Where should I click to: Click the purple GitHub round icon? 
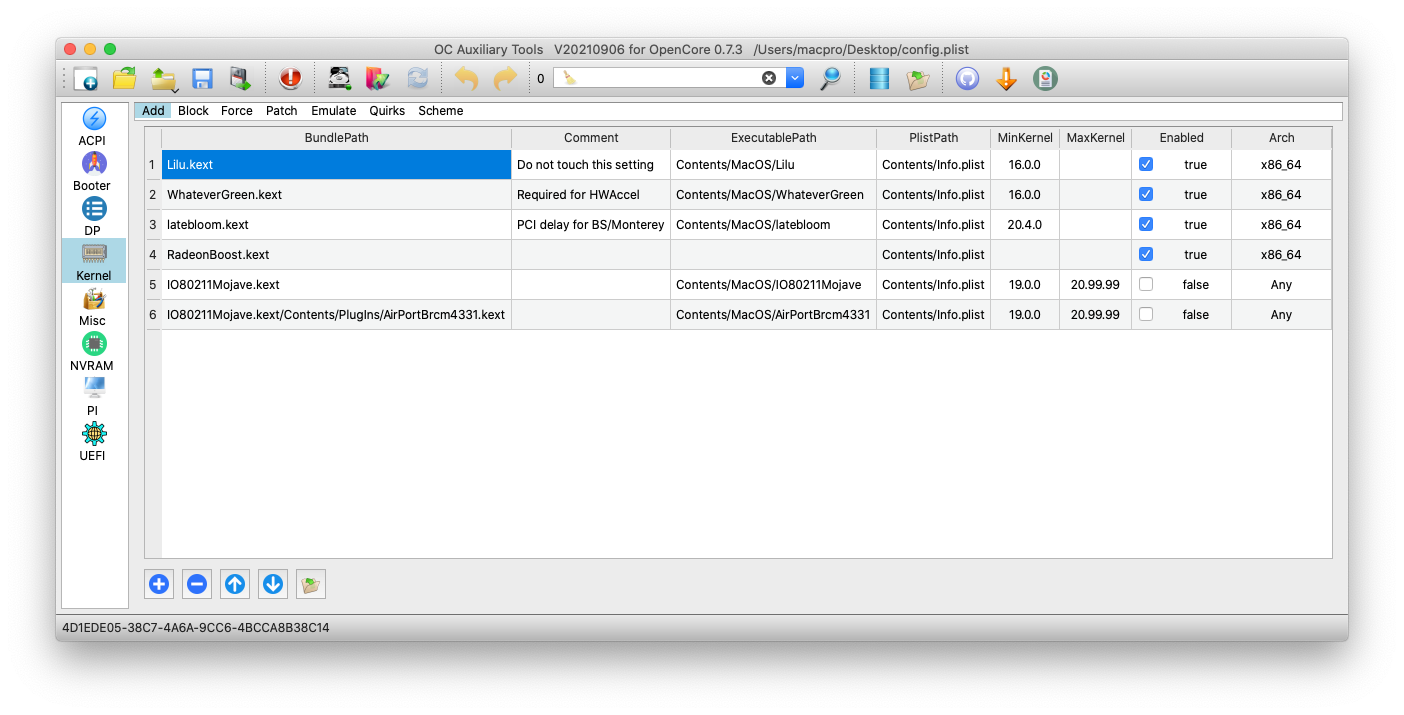(967, 78)
